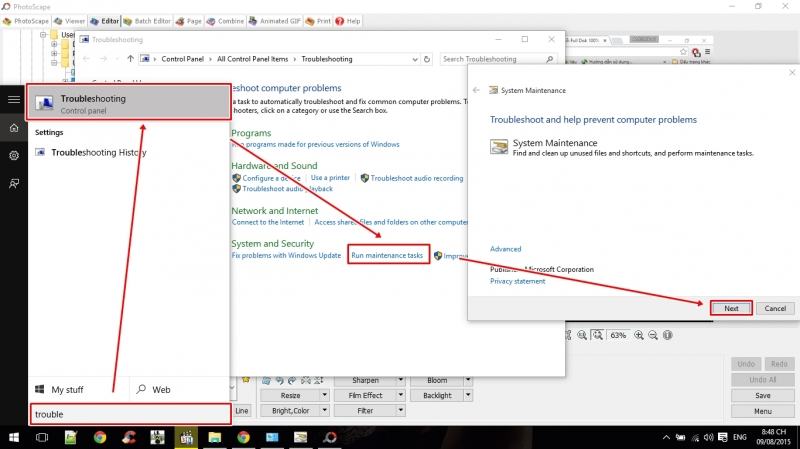Click Chrome icon in the Windows taskbar

[x=100, y=437]
